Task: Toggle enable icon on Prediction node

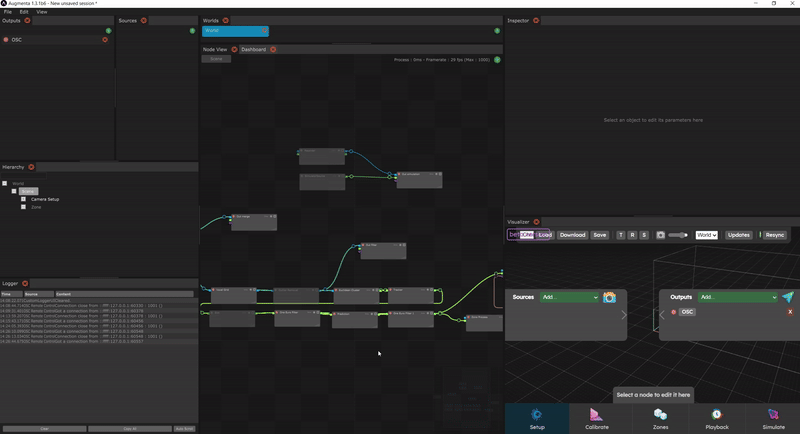Action: pyautogui.click(x=335, y=314)
